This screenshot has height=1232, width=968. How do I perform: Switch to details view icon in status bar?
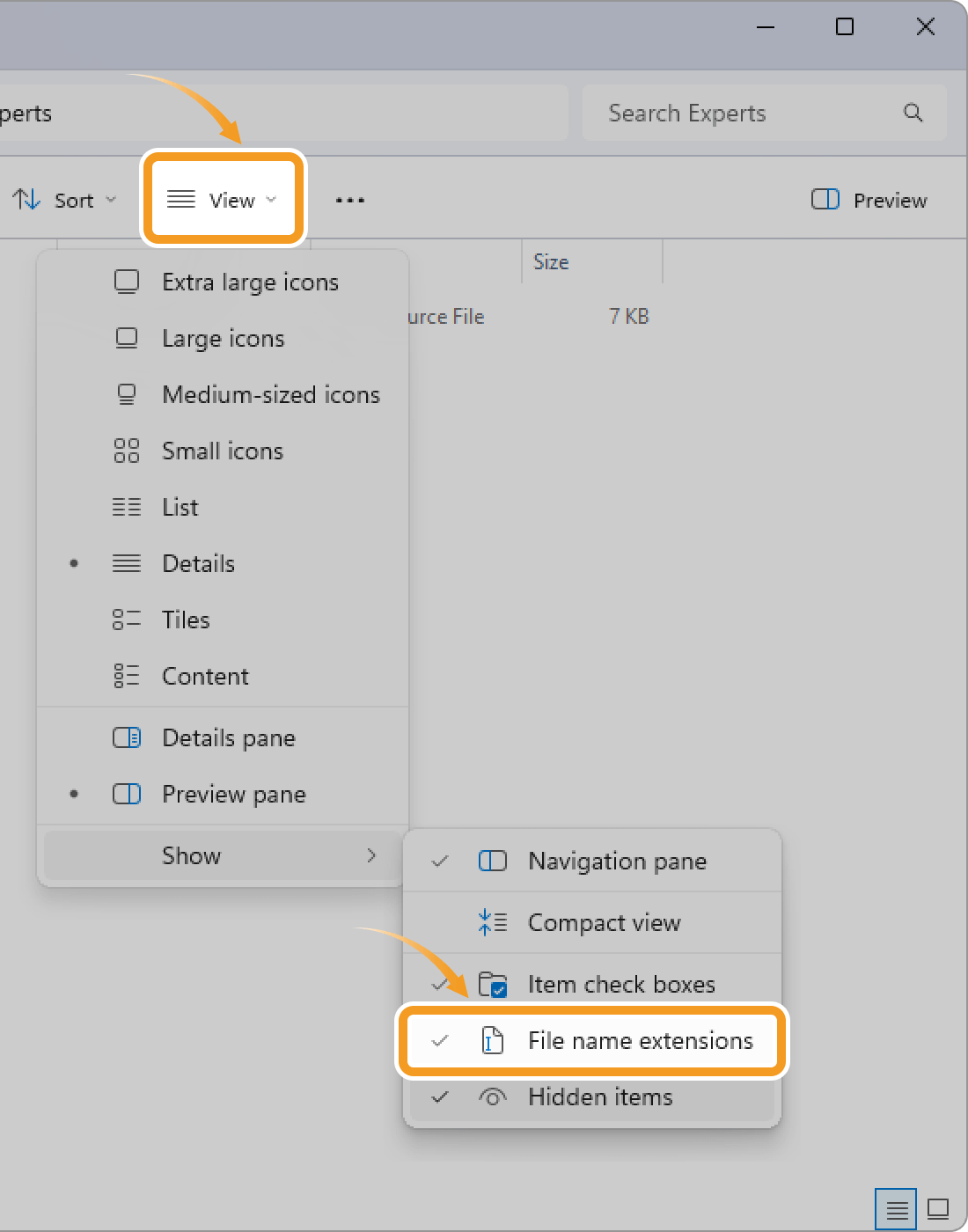[896, 1209]
